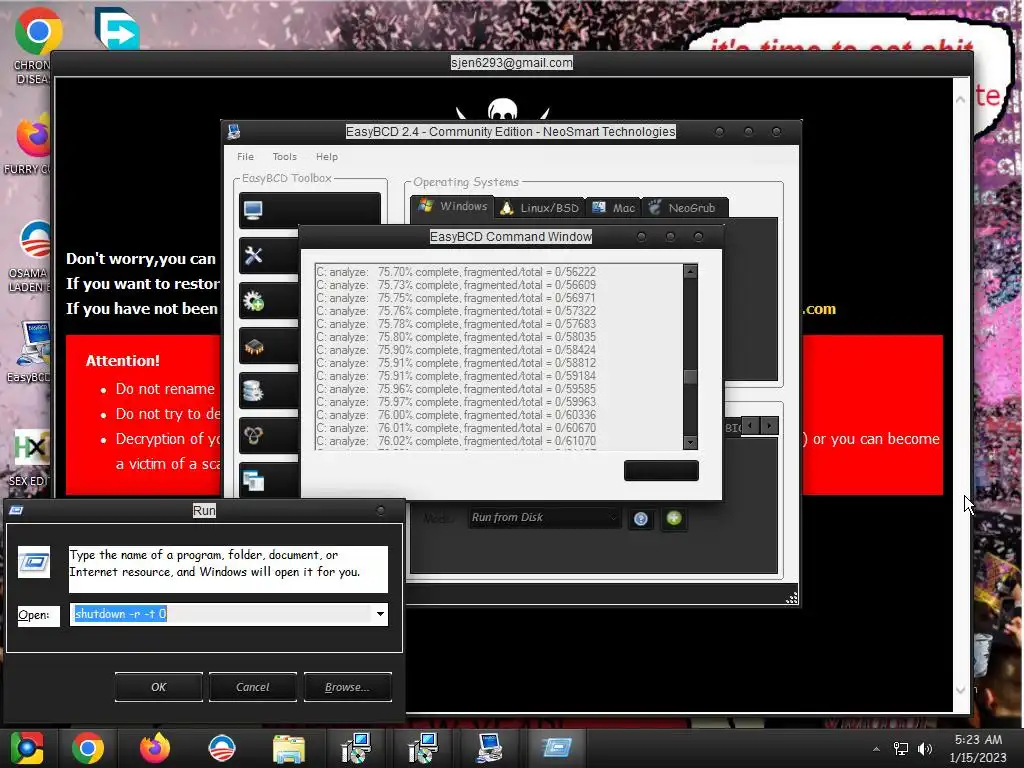Click the Command Window scrollbar thumb
Screen dimensions: 1024x768
coord(690,377)
